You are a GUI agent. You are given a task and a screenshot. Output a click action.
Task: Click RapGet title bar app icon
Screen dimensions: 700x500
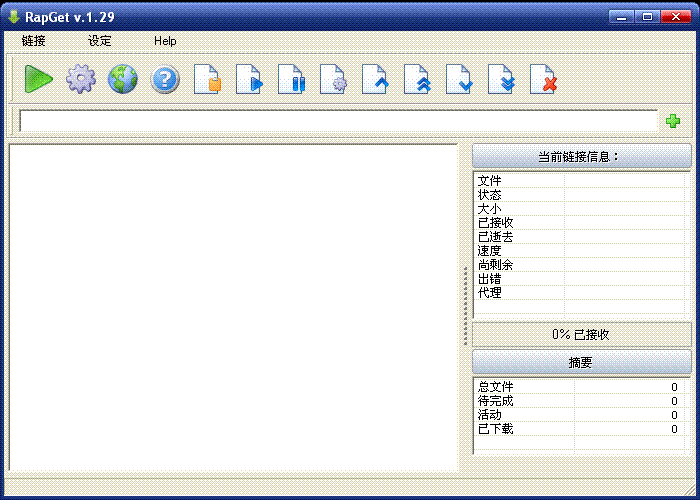point(14,17)
